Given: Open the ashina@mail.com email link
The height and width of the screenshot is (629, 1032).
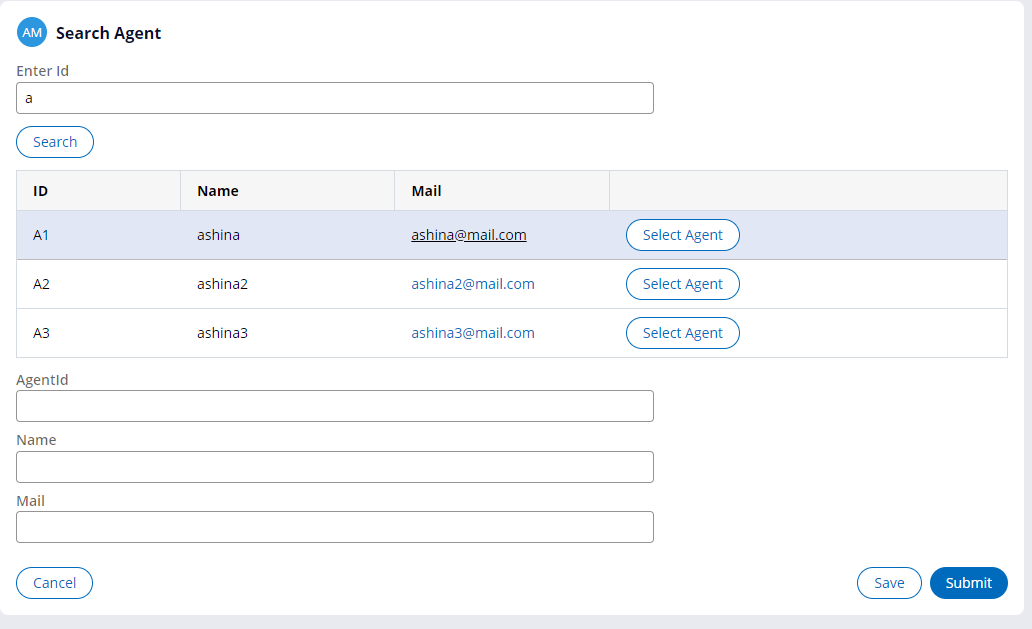Looking at the screenshot, I should [468, 234].
